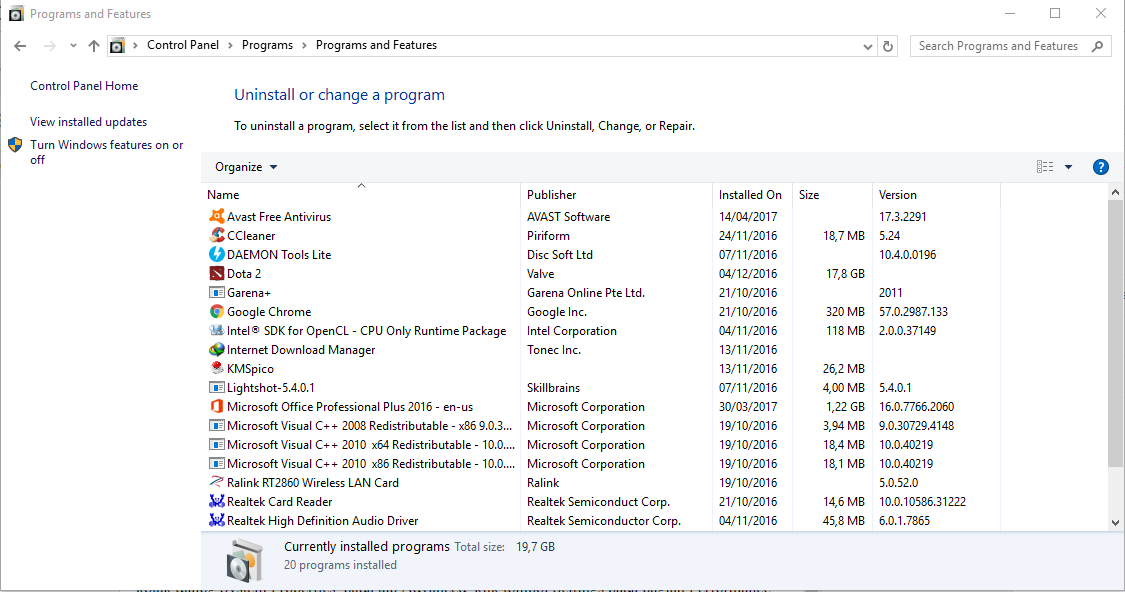Sort the list by Installed On column

(x=752, y=194)
